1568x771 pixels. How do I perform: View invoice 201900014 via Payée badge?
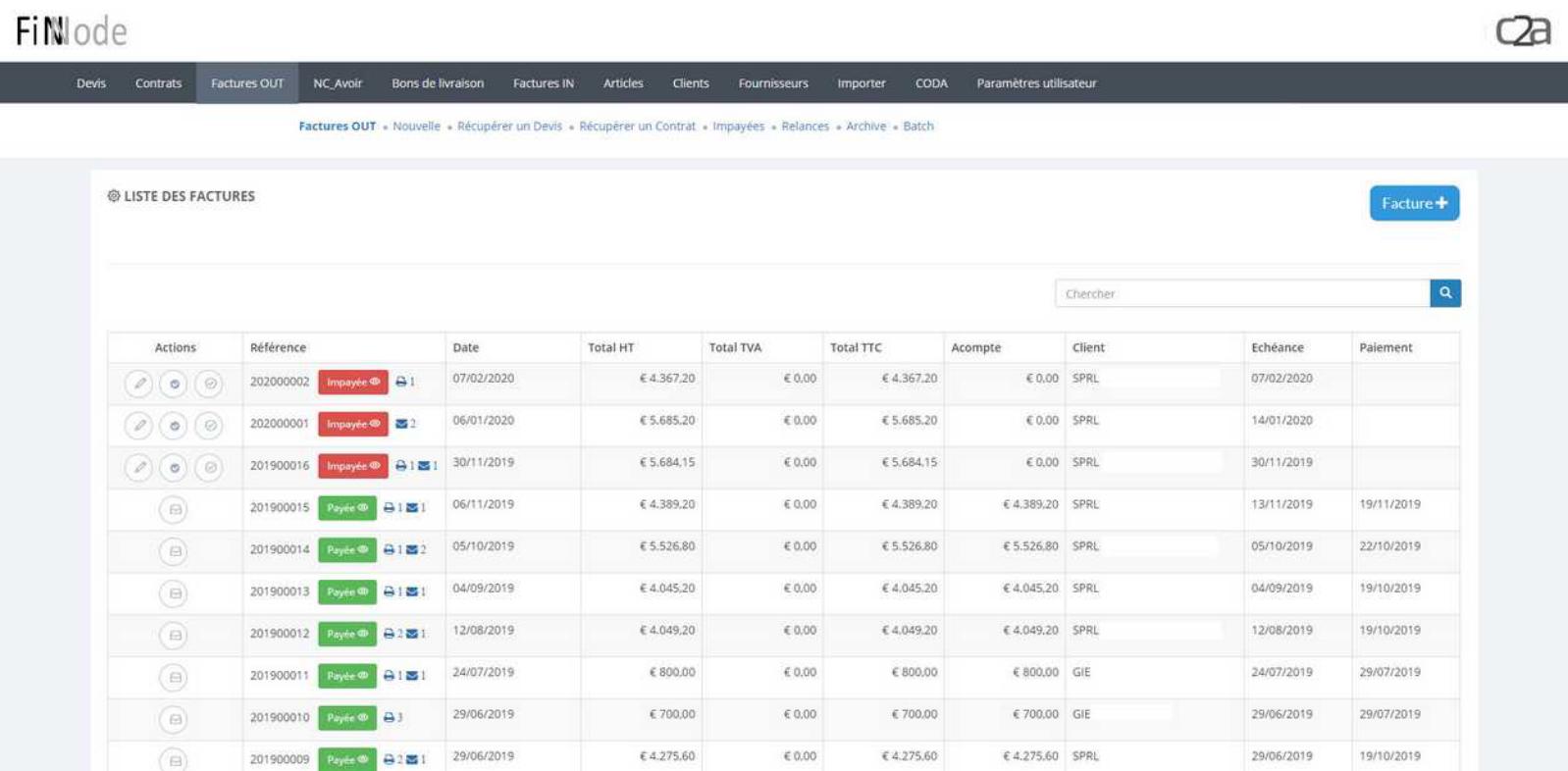click(x=347, y=550)
